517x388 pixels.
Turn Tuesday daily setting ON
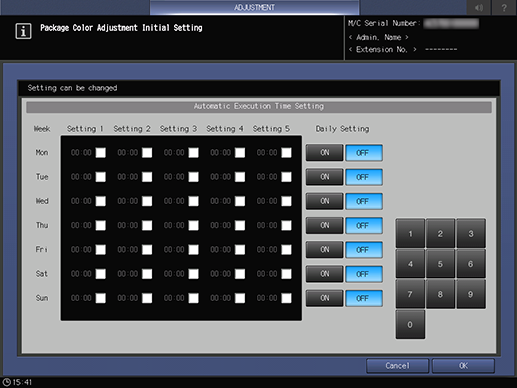click(x=325, y=177)
